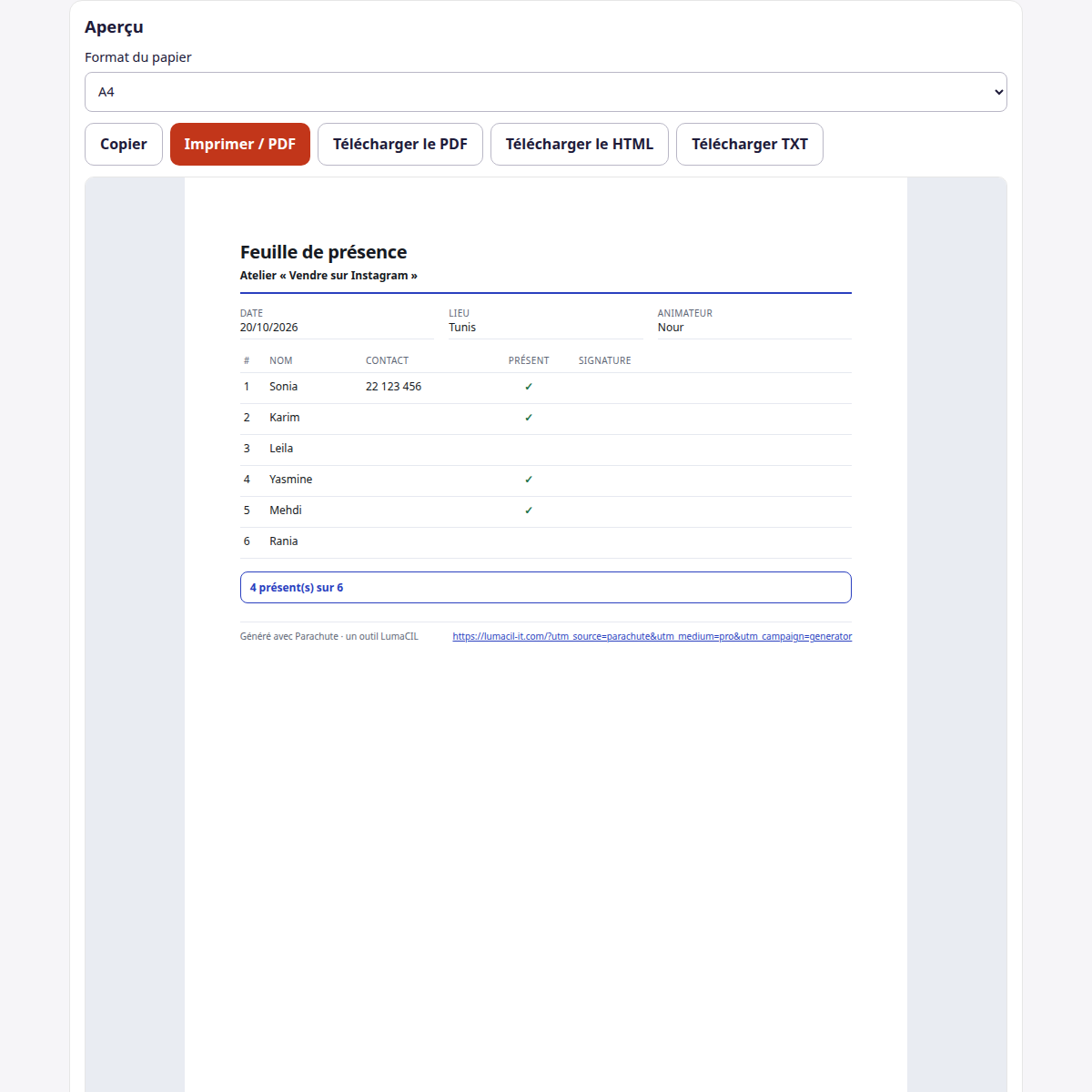
Task: Open the lumacil-it.com footer link
Action: (652, 636)
